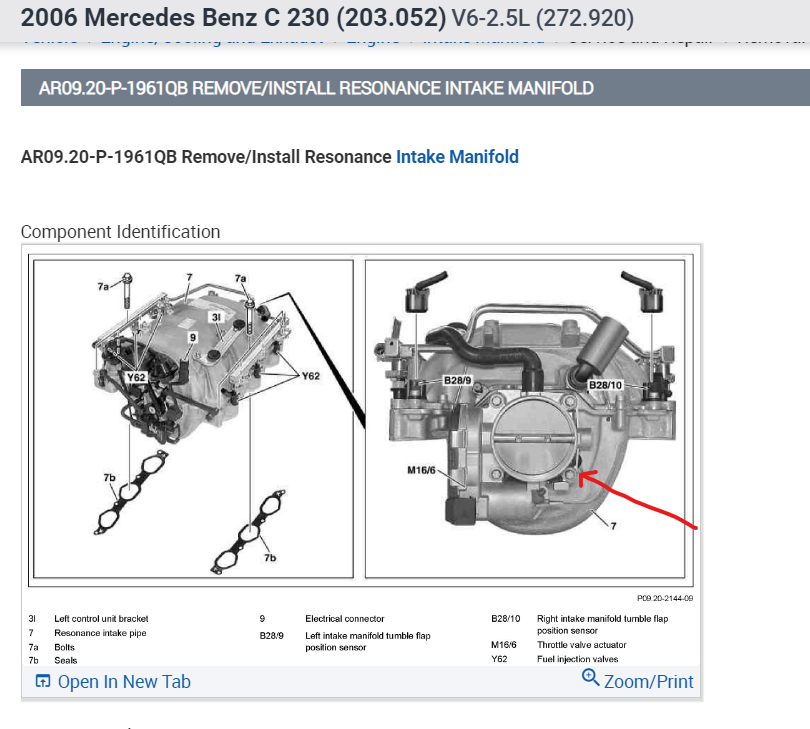Click the Open In New Tab link

point(124,681)
